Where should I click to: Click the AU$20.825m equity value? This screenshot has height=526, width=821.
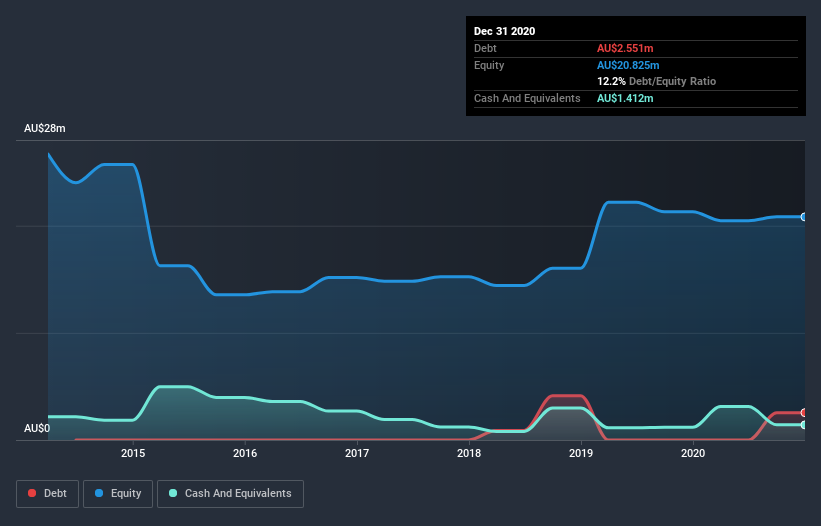[x=628, y=65]
